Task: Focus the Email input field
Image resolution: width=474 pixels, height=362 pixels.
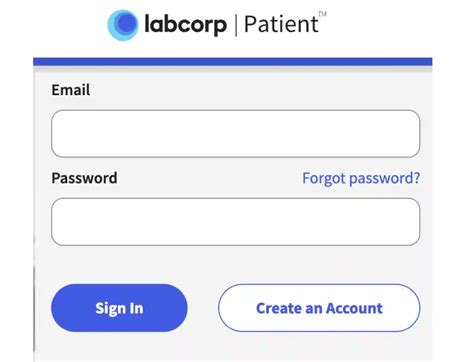Action: coord(236,133)
